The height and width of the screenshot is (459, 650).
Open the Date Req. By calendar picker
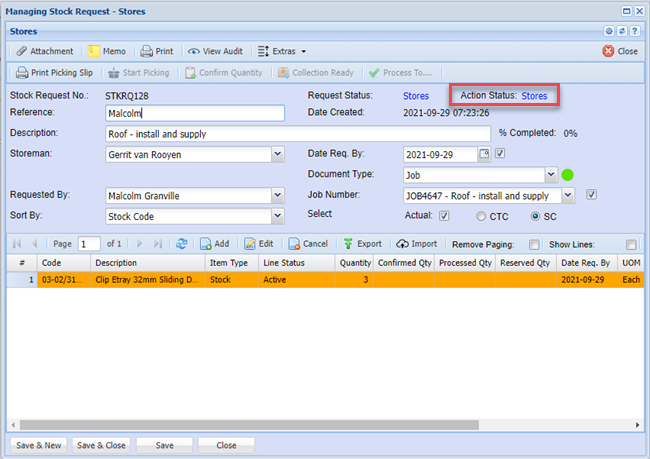coord(485,154)
